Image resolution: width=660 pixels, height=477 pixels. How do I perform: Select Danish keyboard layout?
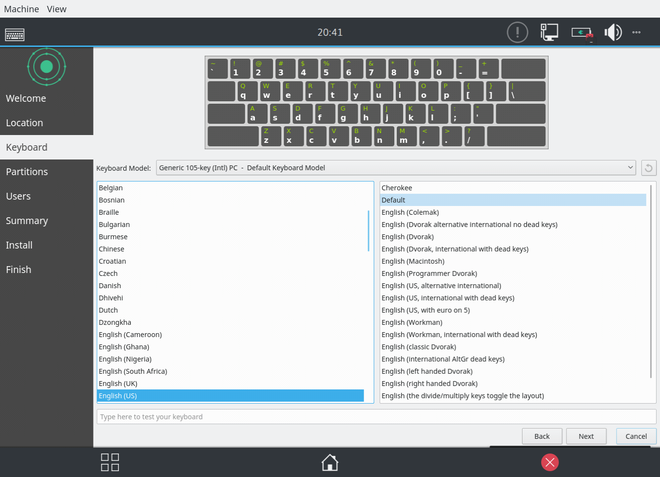(112, 285)
